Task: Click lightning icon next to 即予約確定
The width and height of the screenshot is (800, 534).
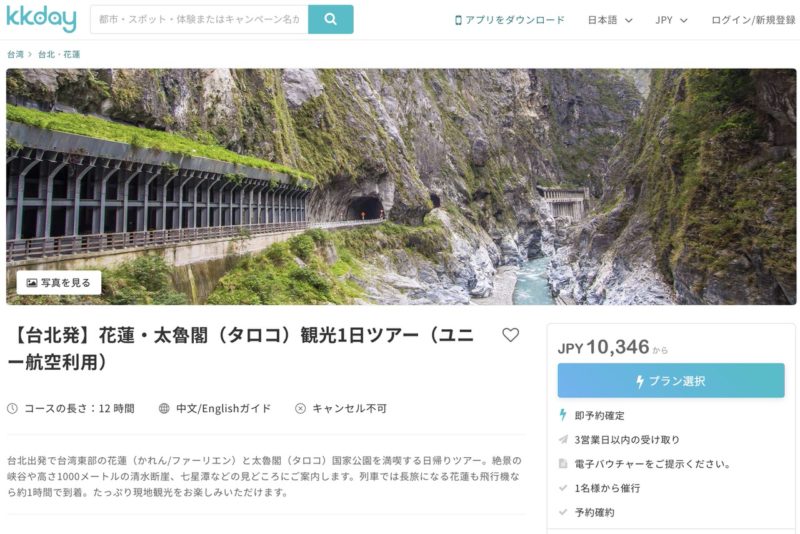Action: coord(563,415)
